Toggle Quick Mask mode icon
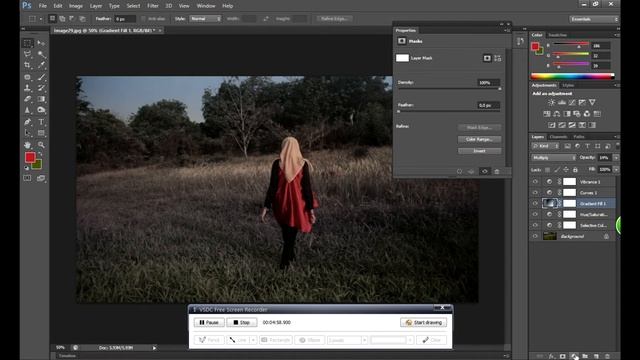The width and height of the screenshot is (640, 360). [x=27, y=178]
